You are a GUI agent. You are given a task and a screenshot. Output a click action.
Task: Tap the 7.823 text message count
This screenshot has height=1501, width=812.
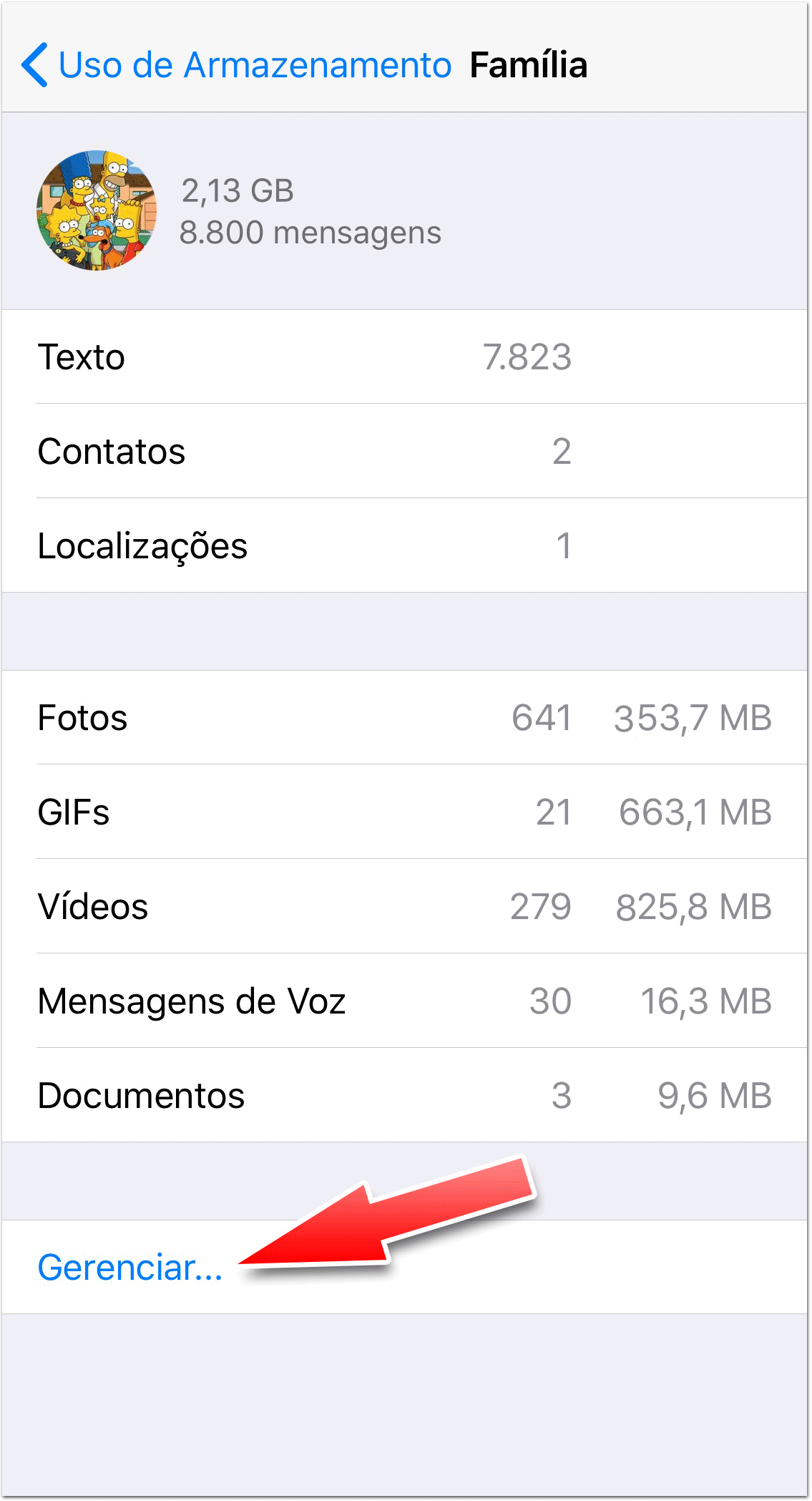point(527,357)
